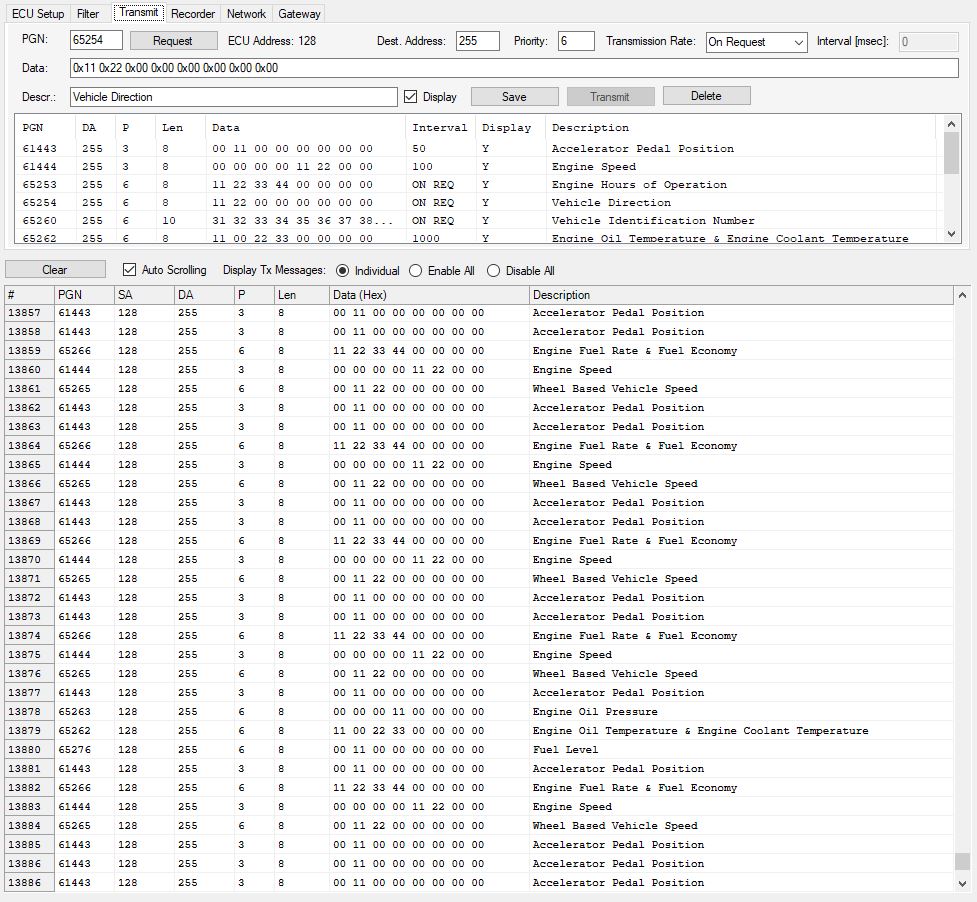This screenshot has width=977, height=902.
Task: Click the Request button next to PGN
Action: tap(173, 41)
